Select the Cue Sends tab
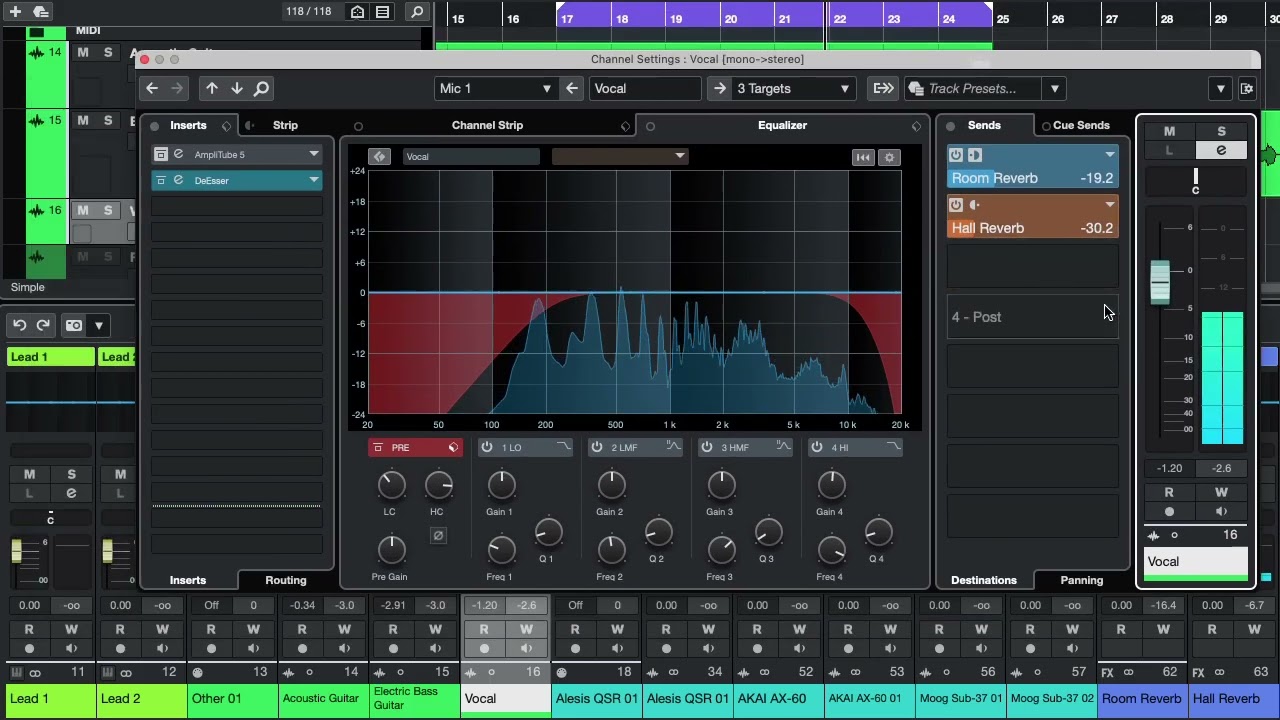 click(x=1081, y=125)
